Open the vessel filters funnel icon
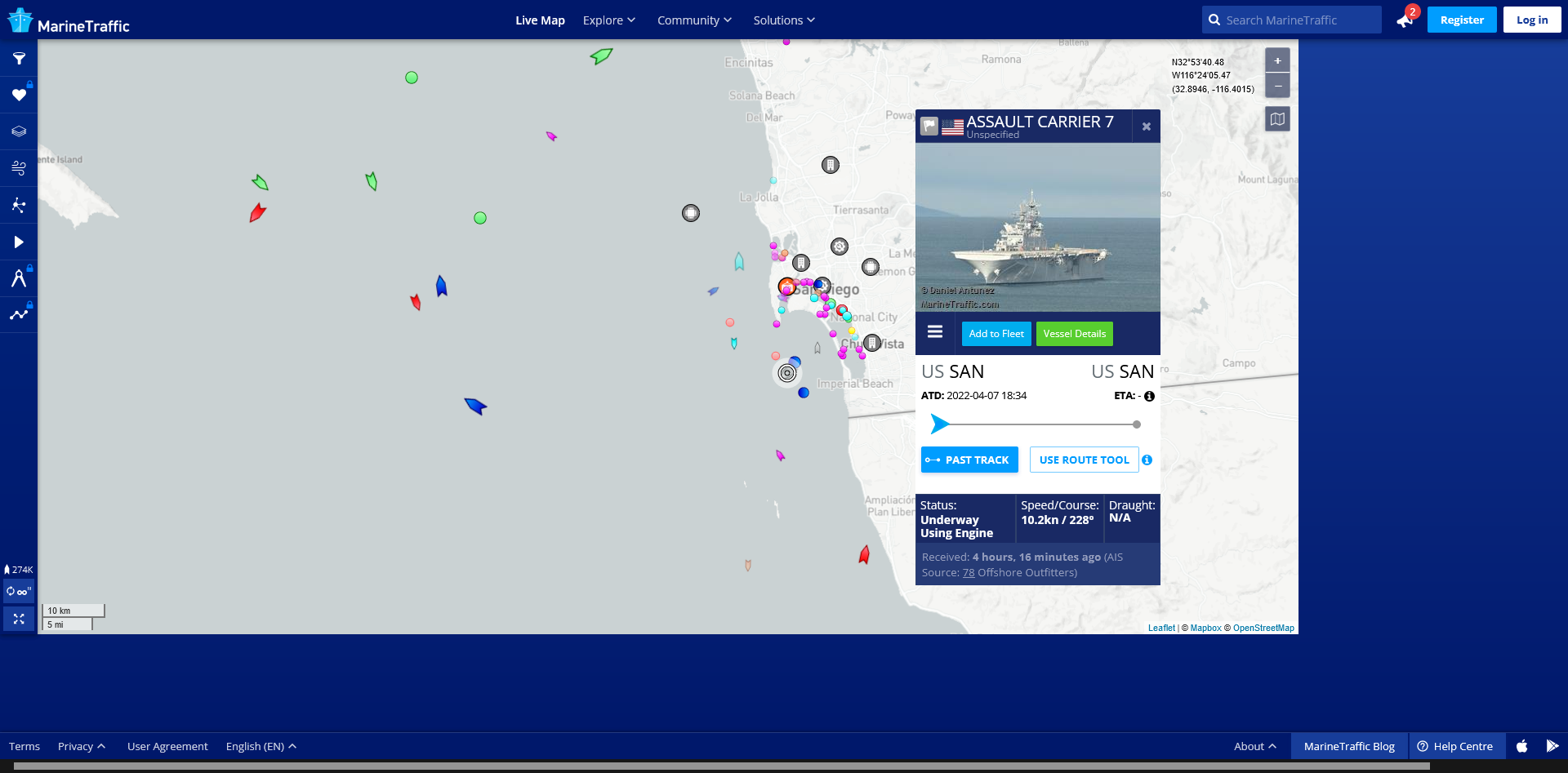Viewport: 1568px width, 773px height. click(19, 59)
